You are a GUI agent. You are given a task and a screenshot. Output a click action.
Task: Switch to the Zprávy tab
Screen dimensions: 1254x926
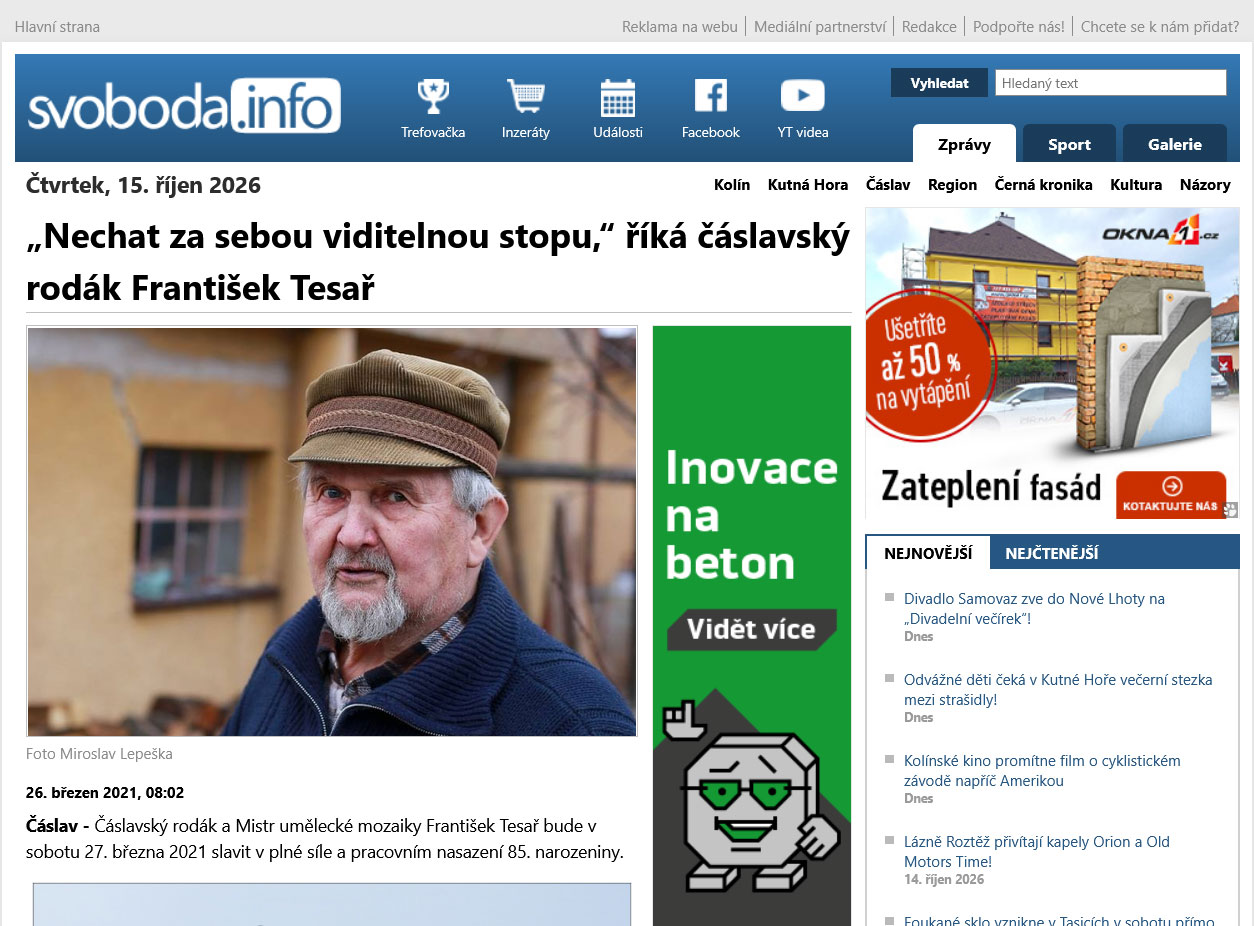pyautogui.click(x=964, y=144)
